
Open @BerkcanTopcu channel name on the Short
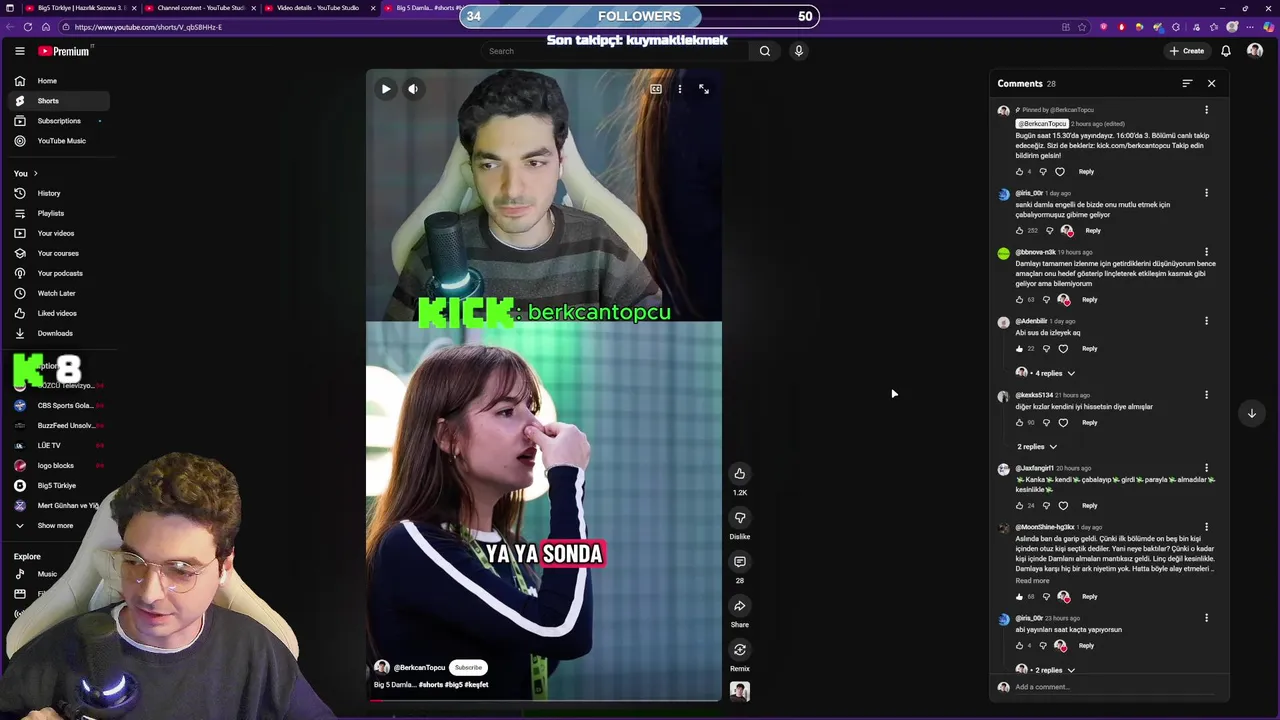[419, 667]
